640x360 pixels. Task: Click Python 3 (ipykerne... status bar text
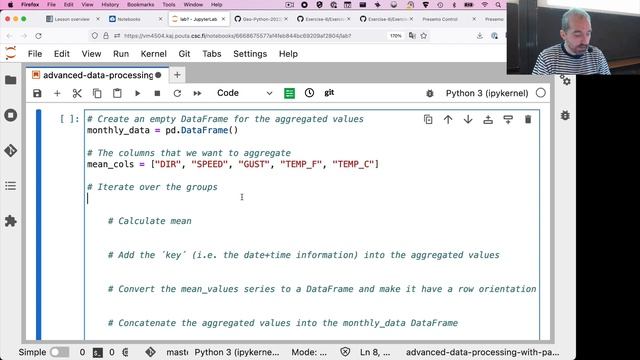point(237,352)
